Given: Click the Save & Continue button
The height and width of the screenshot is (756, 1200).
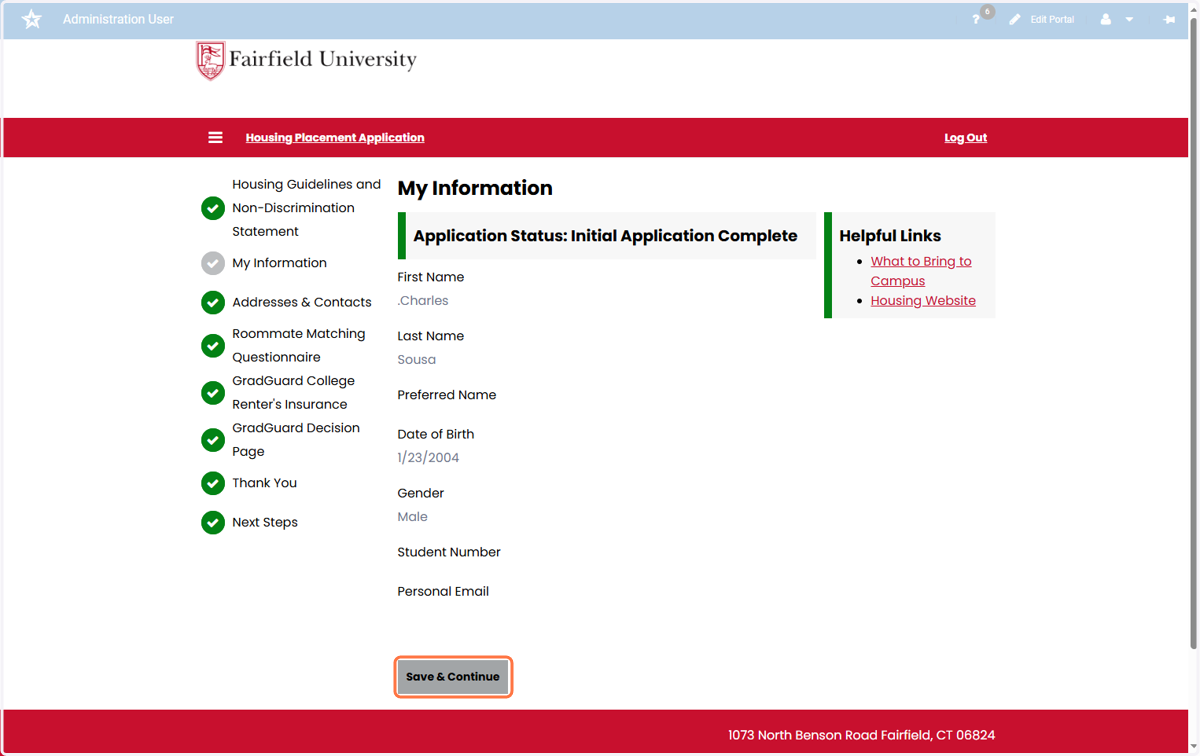Looking at the screenshot, I should tap(453, 677).
